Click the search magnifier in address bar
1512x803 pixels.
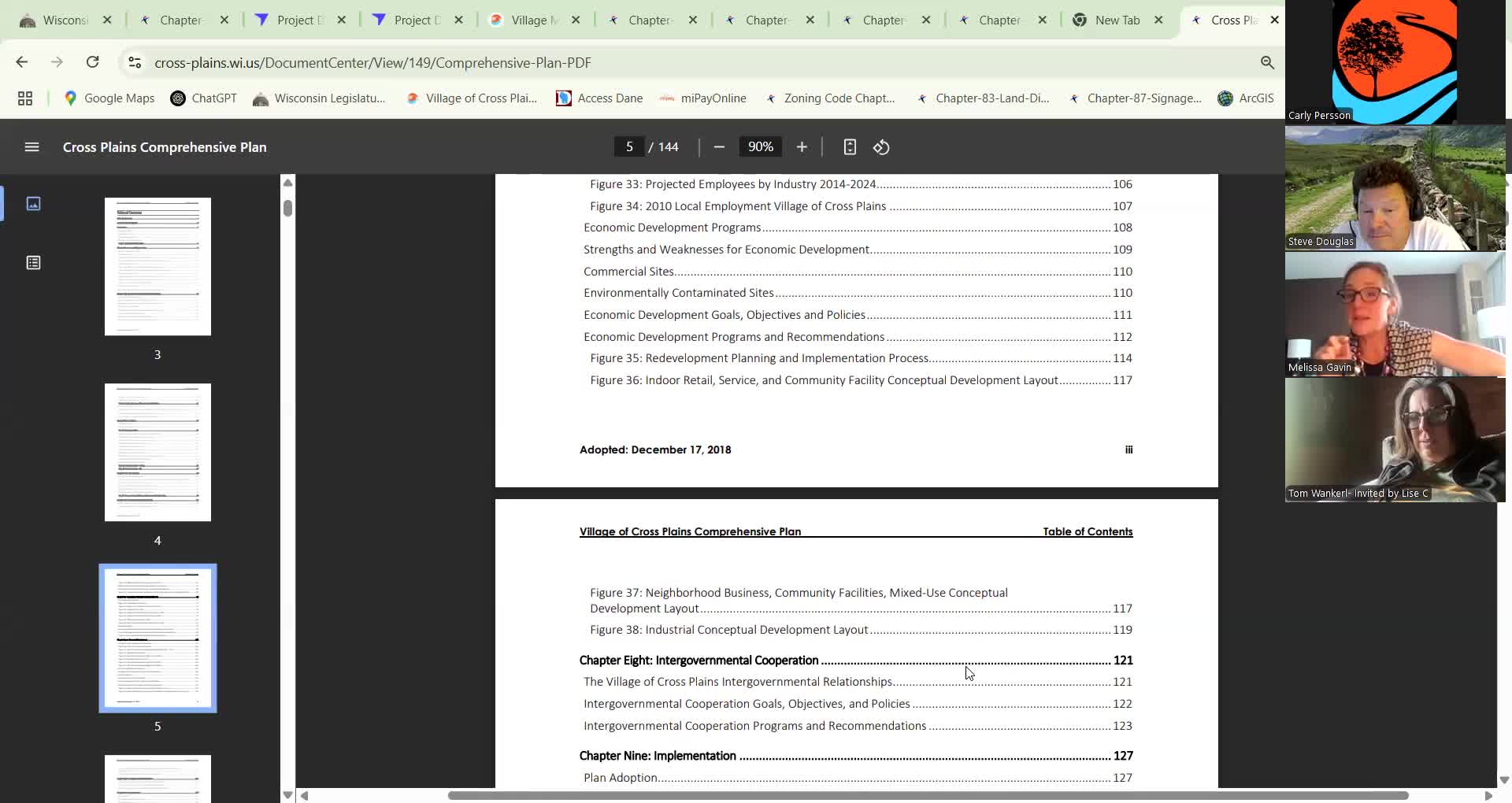tap(1267, 62)
